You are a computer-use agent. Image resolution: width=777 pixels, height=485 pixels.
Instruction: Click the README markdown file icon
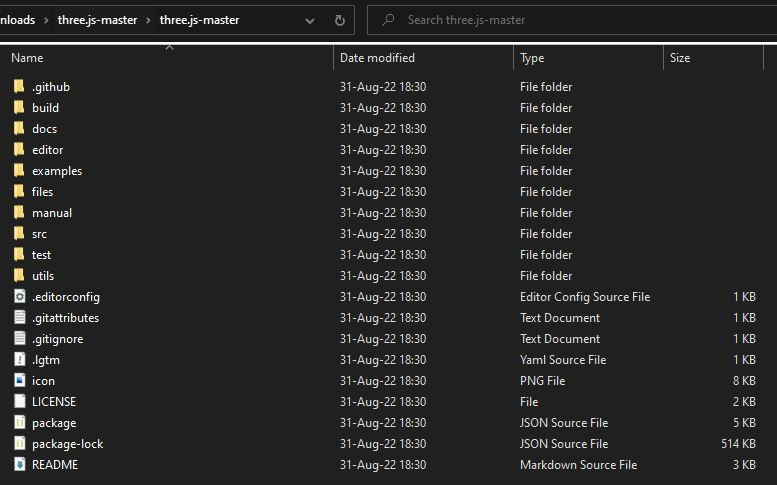tap(19, 465)
